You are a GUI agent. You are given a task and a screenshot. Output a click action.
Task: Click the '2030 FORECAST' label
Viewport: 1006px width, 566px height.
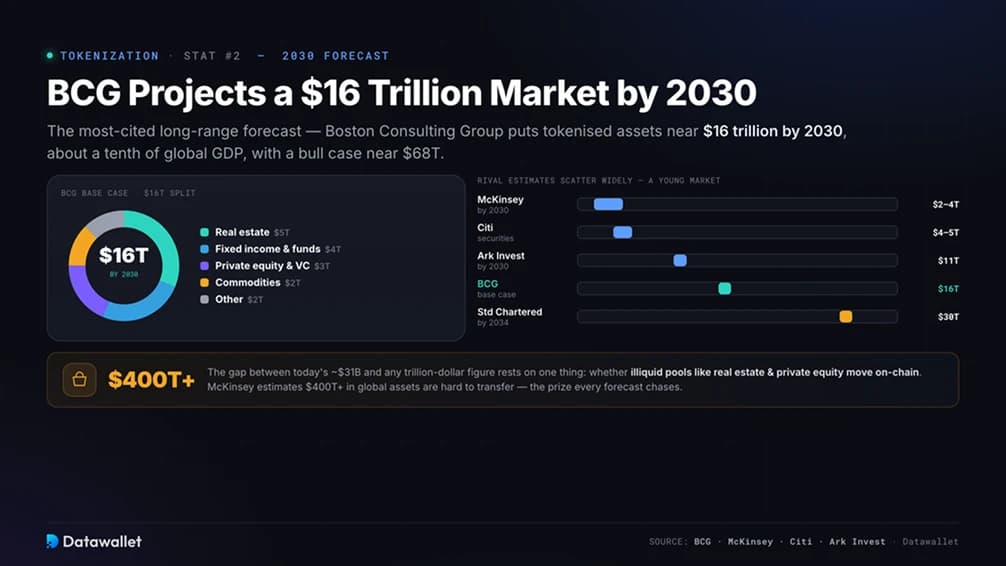click(336, 56)
